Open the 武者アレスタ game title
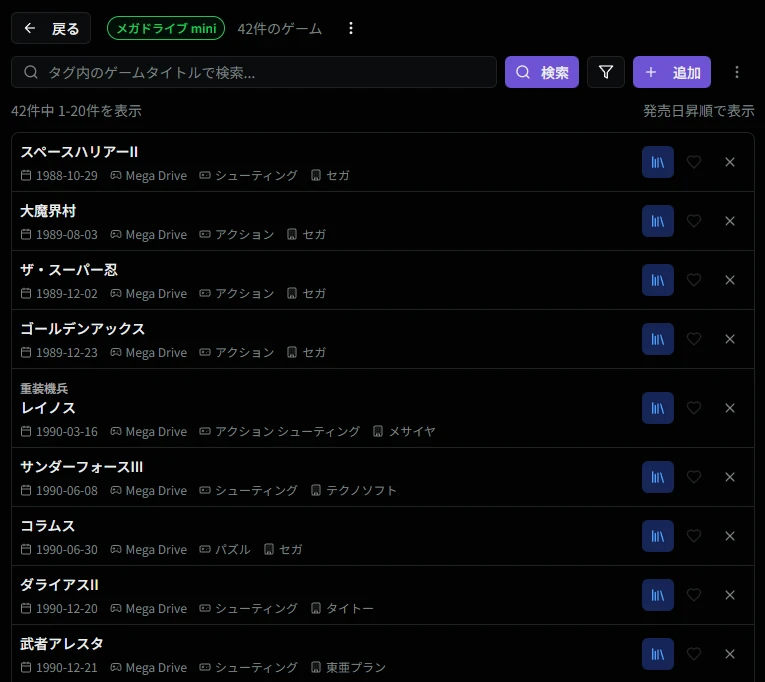 (61, 644)
